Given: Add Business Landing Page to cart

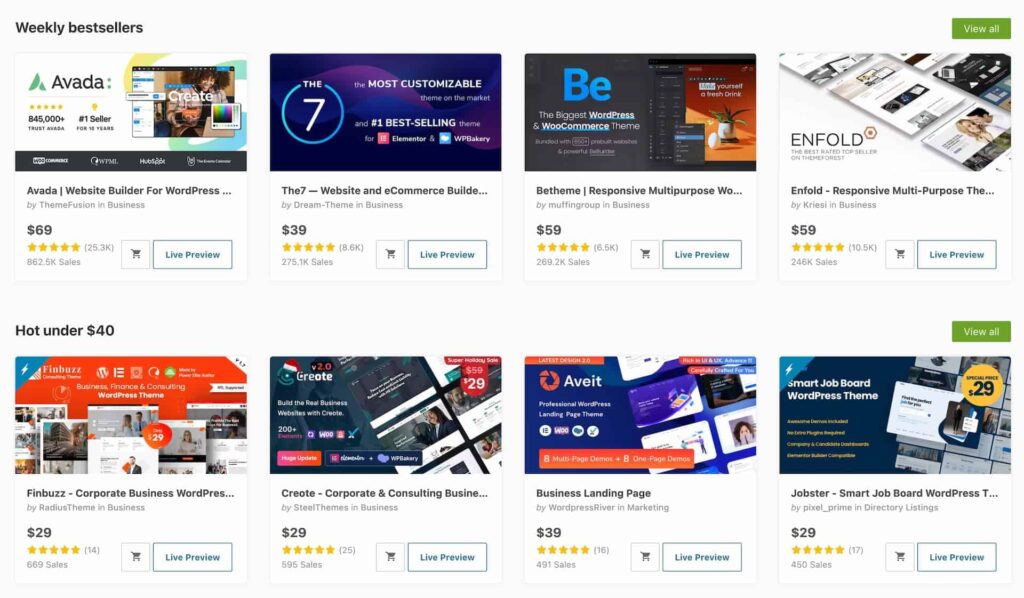Looking at the screenshot, I should pyautogui.click(x=645, y=557).
